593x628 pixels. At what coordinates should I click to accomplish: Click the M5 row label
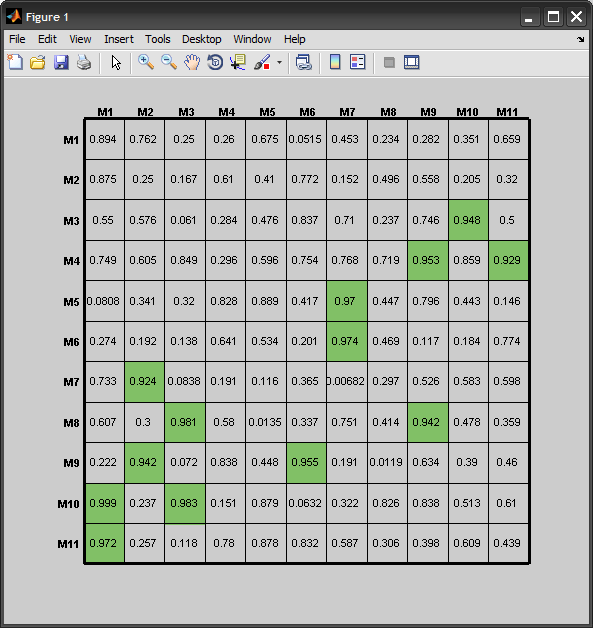tap(71, 302)
